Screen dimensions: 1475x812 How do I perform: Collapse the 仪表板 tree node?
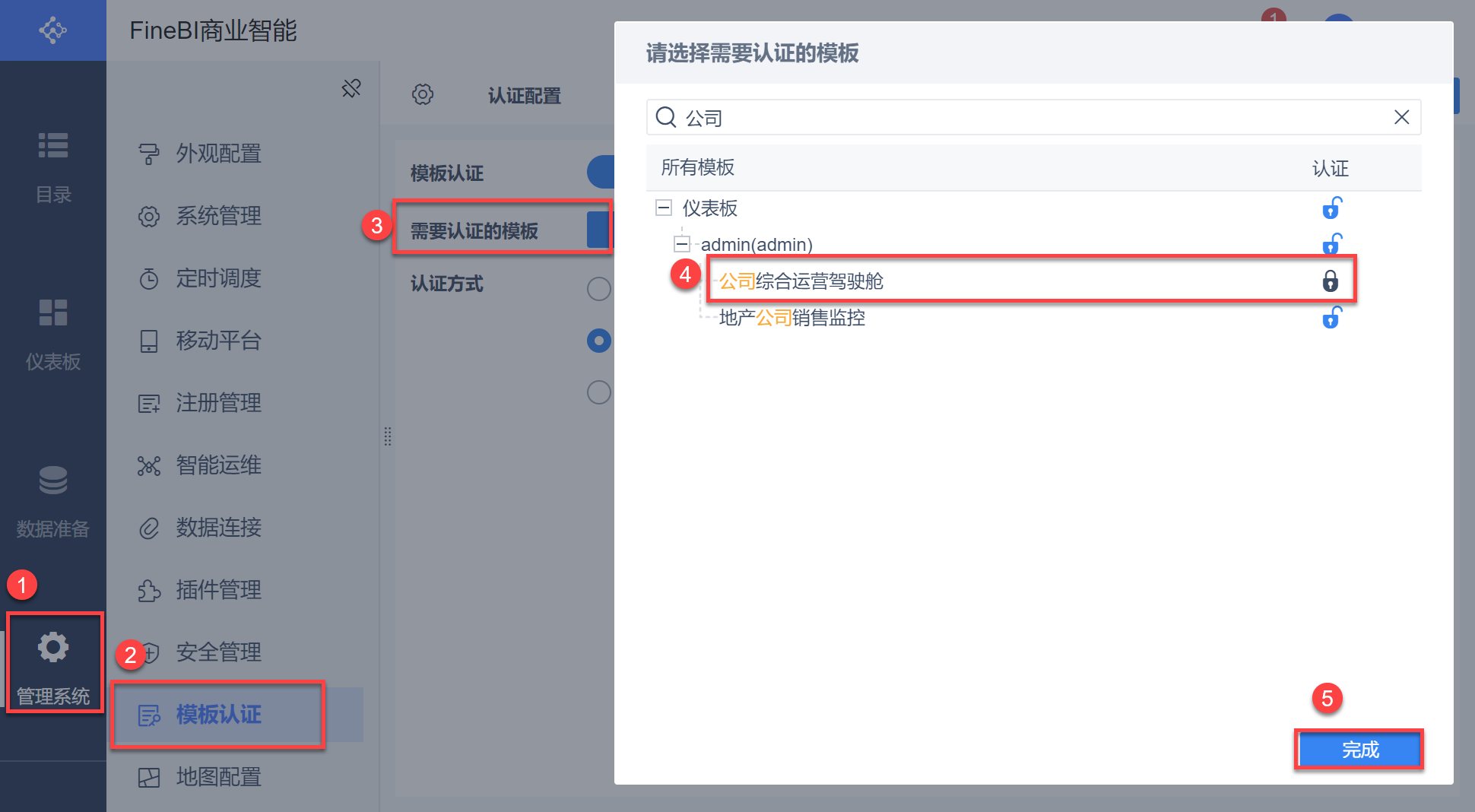click(x=664, y=208)
